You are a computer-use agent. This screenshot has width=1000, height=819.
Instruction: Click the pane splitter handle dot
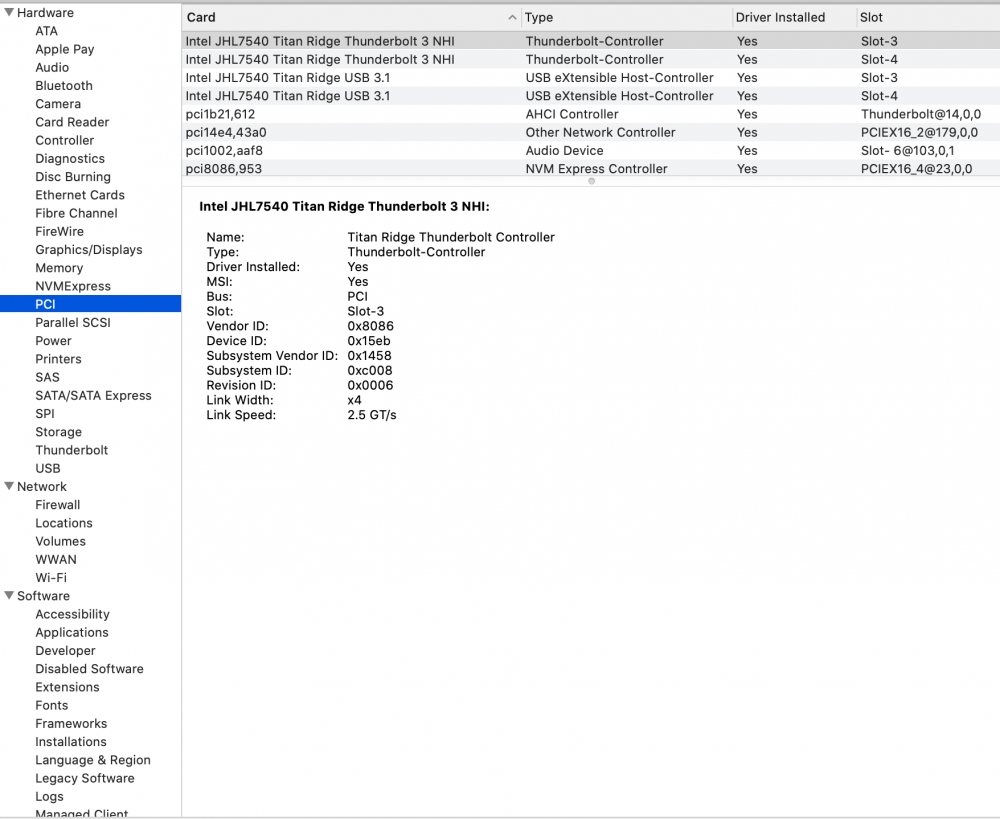pos(591,181)
